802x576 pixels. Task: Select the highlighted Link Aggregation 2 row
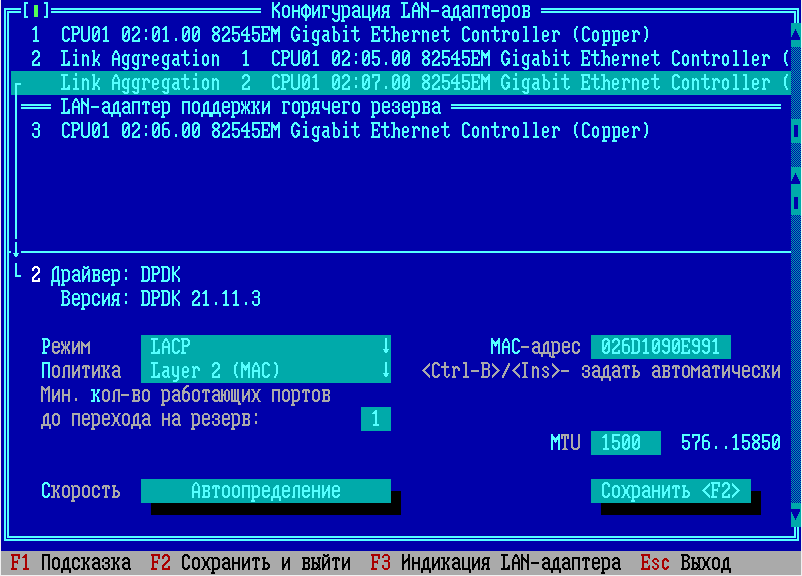(x=400, y=83)
